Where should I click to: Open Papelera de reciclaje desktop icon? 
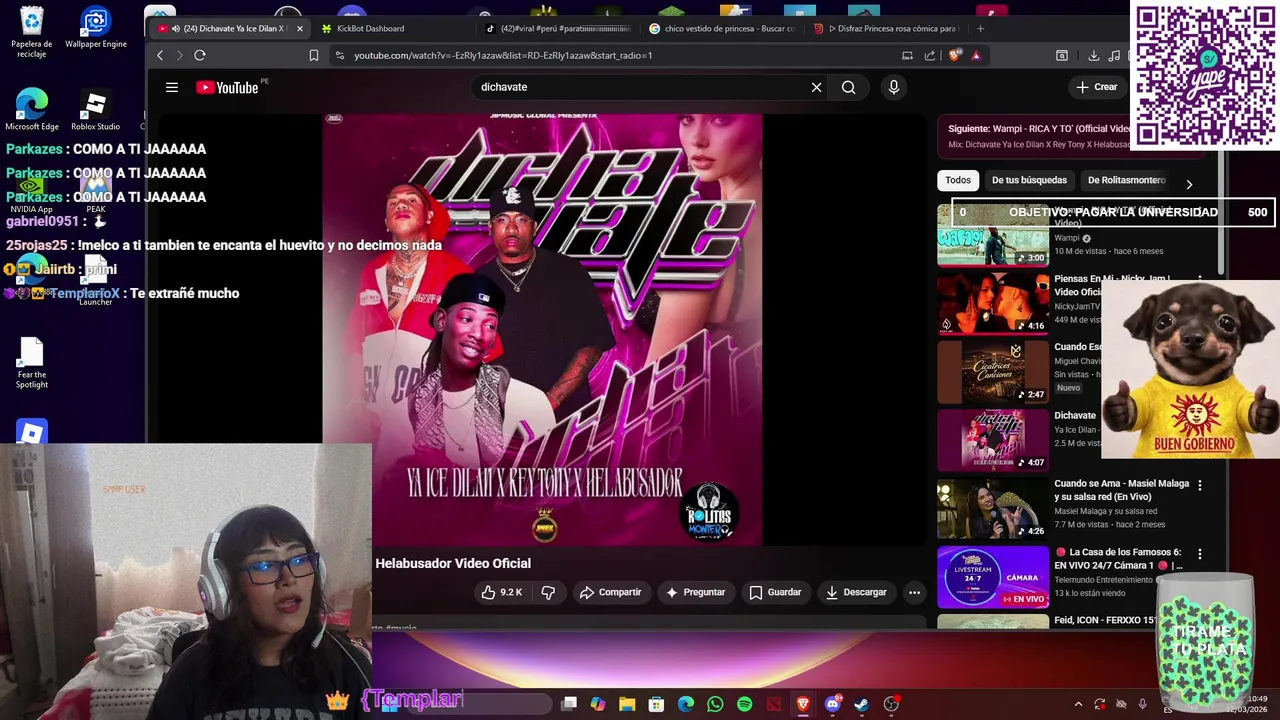point(32,32)
